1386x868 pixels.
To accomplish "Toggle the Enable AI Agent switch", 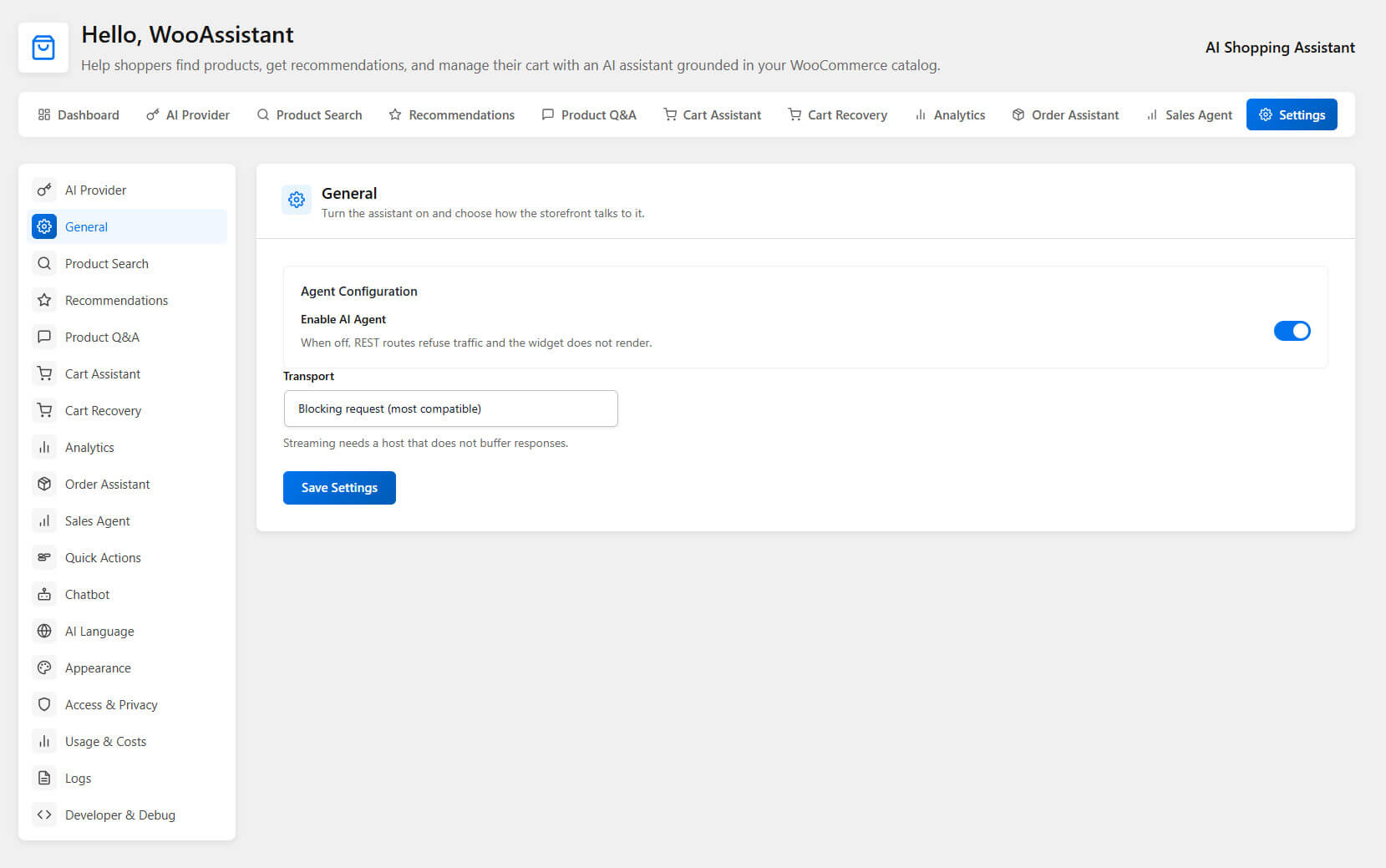I will pos(1292,331).
